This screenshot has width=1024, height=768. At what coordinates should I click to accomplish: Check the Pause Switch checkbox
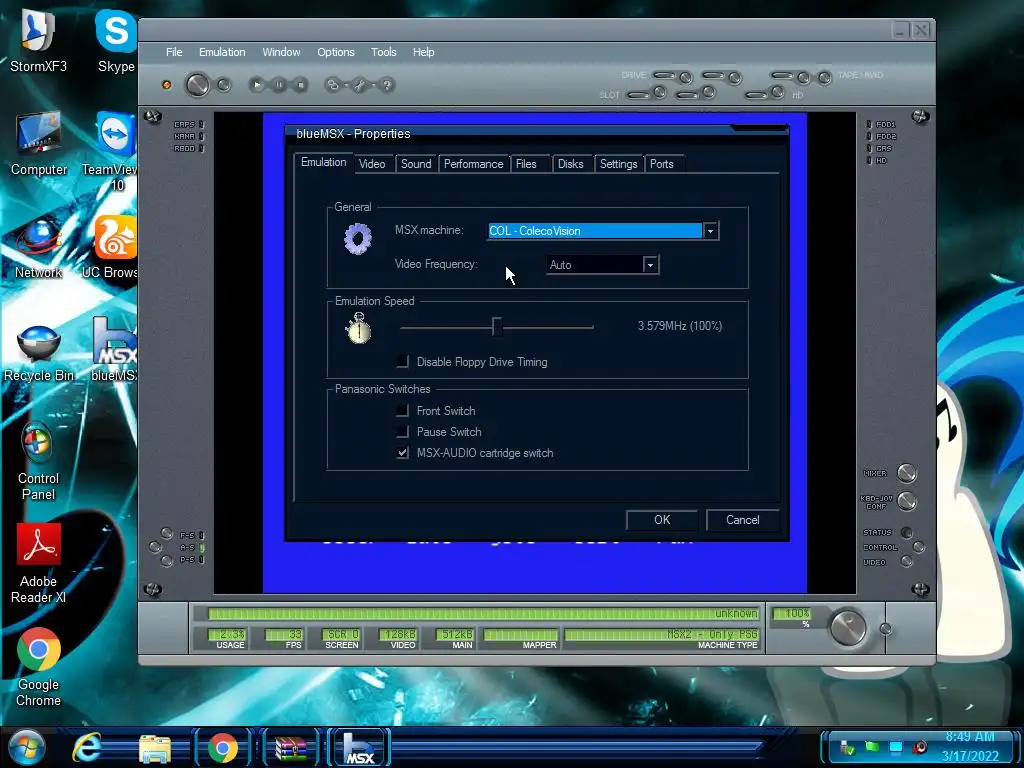click(x=402, y=431)
